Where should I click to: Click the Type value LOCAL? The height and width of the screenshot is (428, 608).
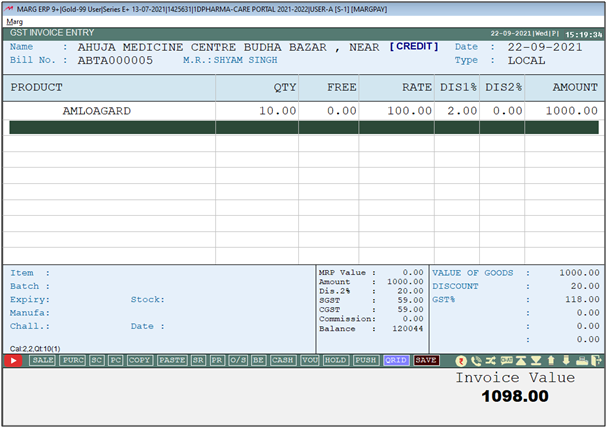(527, 61)
